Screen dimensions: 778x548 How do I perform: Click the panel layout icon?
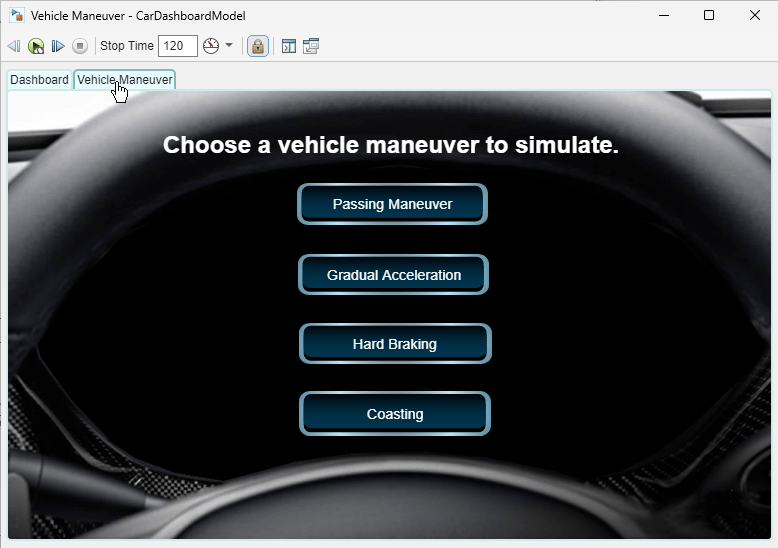coord(289,46)
